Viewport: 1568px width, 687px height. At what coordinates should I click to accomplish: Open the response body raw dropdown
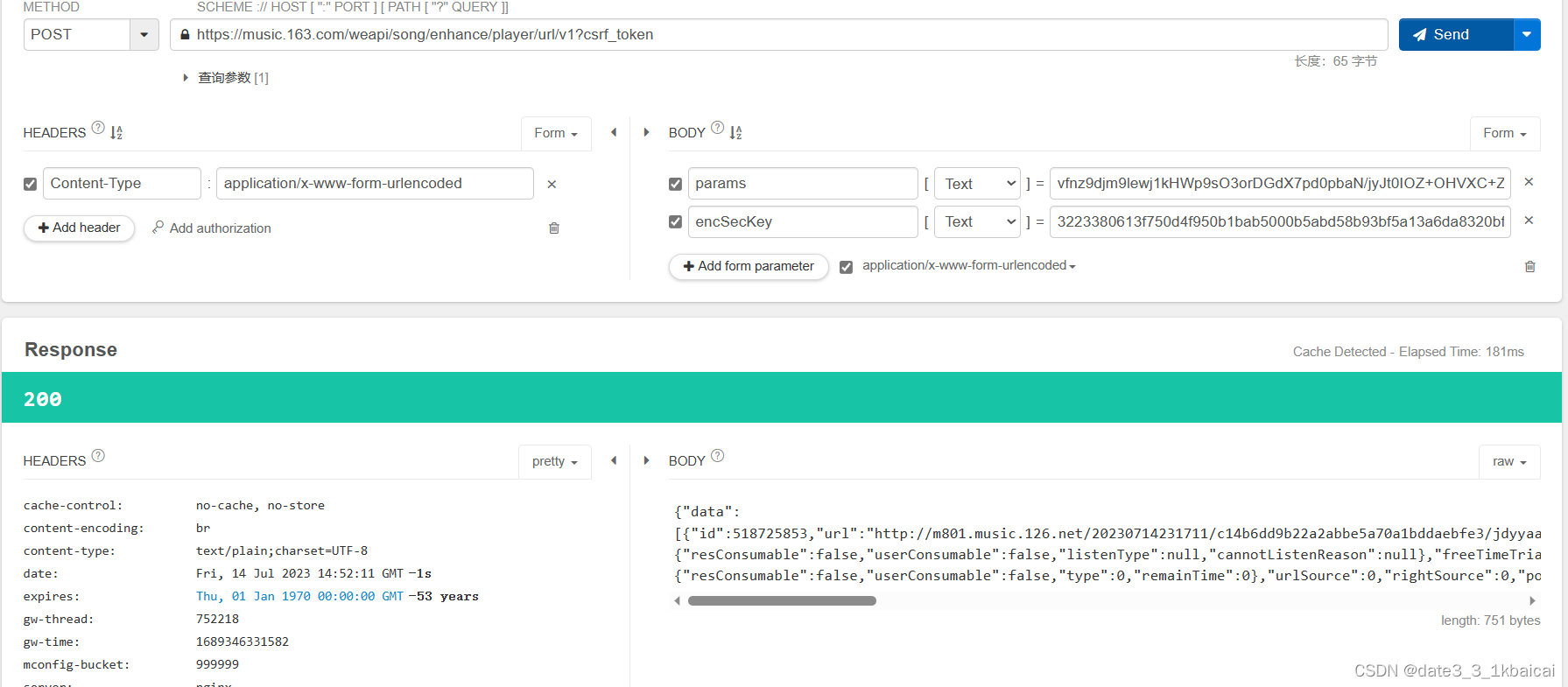(1509, 461)
